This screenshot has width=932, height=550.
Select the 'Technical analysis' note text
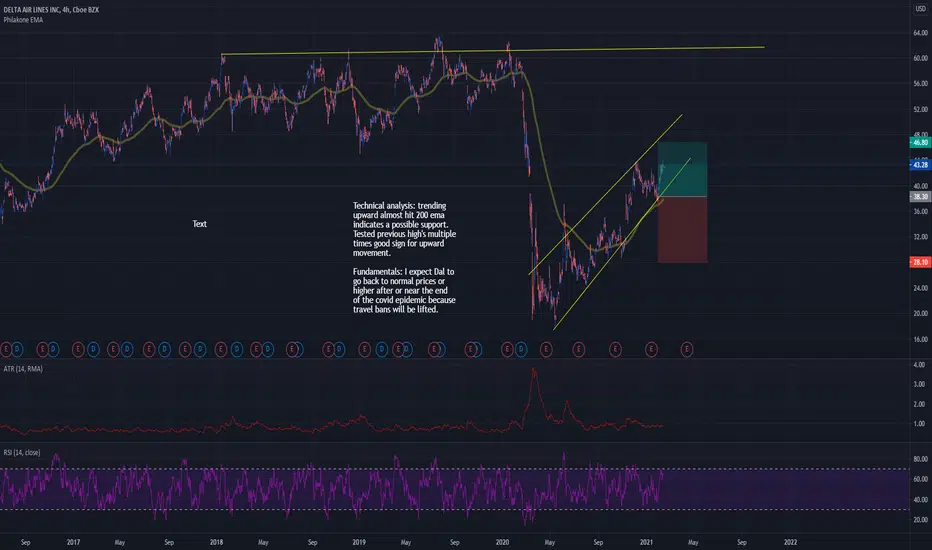404,229
